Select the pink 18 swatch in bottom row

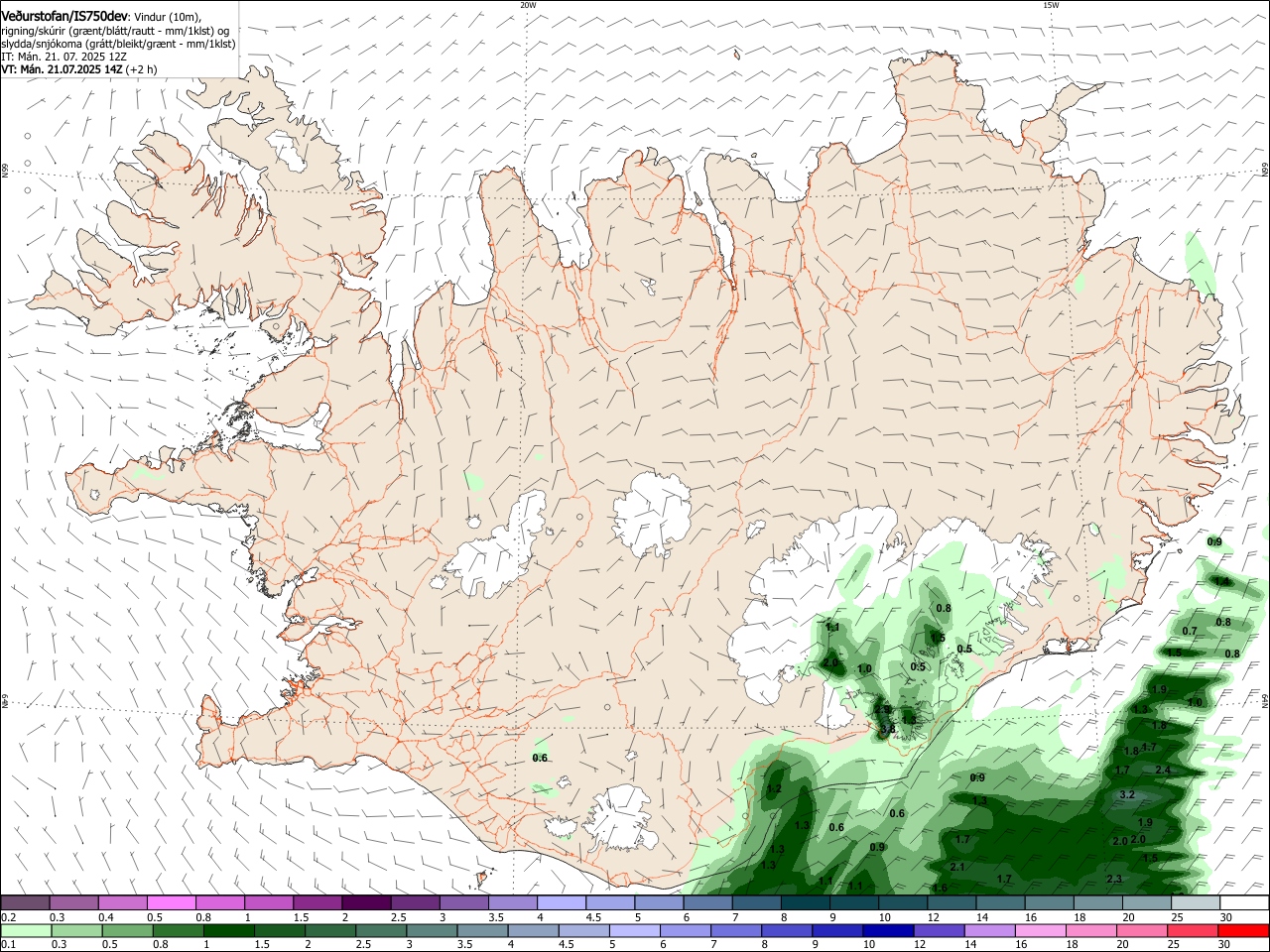[x=1090, y=931]
